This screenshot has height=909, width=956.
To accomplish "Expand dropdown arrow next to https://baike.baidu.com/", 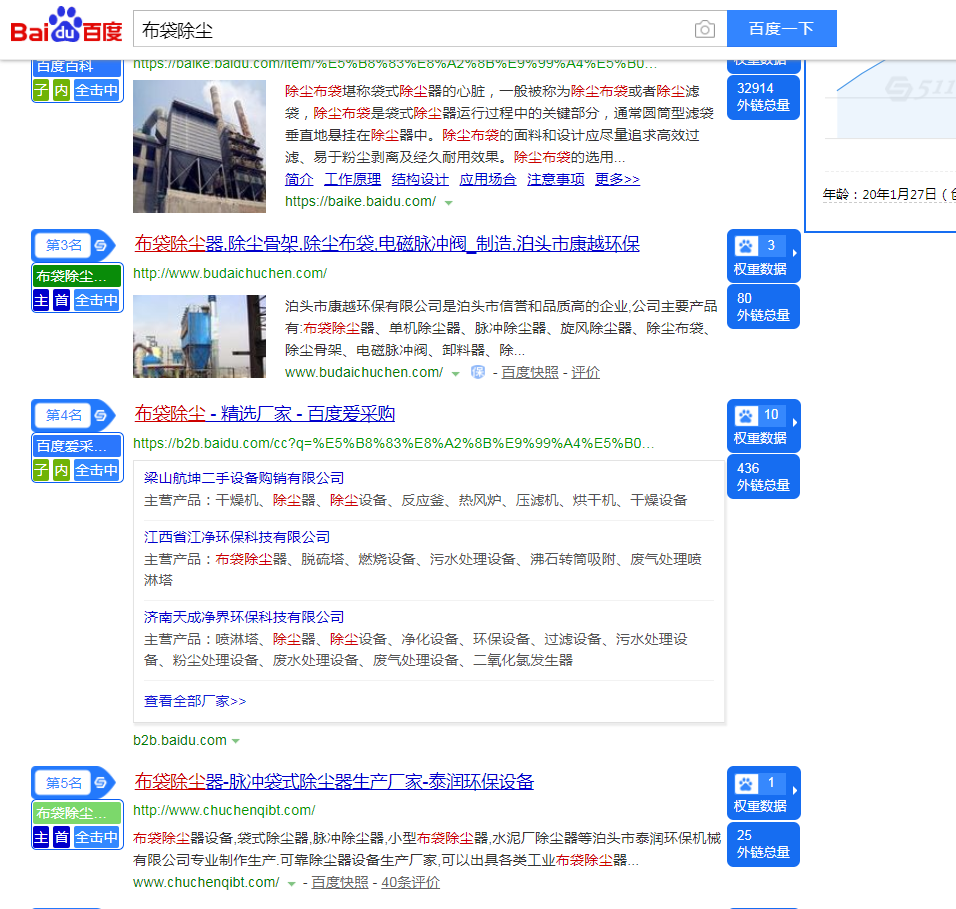I will tap(449, 202).
